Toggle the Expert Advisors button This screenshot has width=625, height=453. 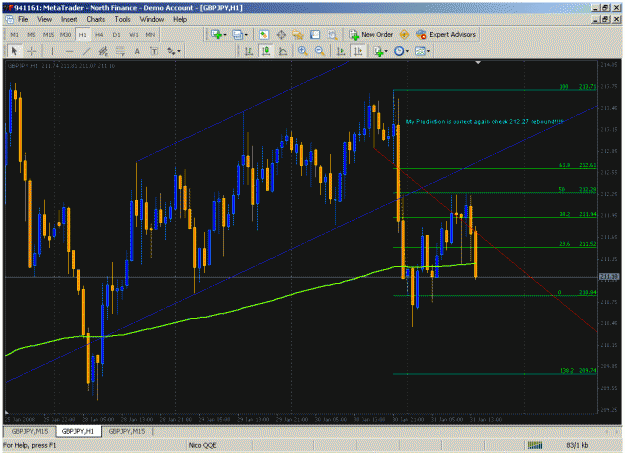(x=446, y=35)
